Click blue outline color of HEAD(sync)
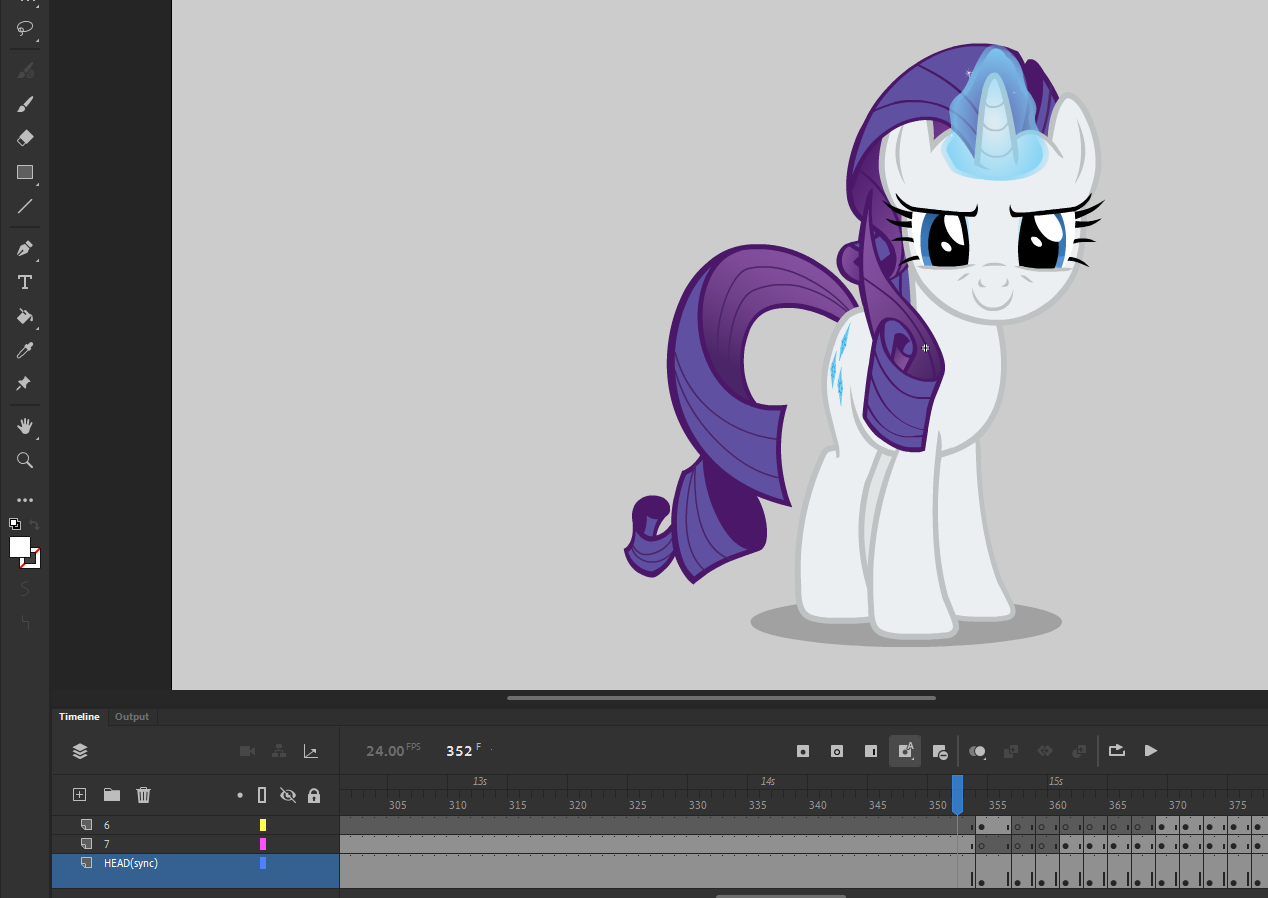 [263, 863]
